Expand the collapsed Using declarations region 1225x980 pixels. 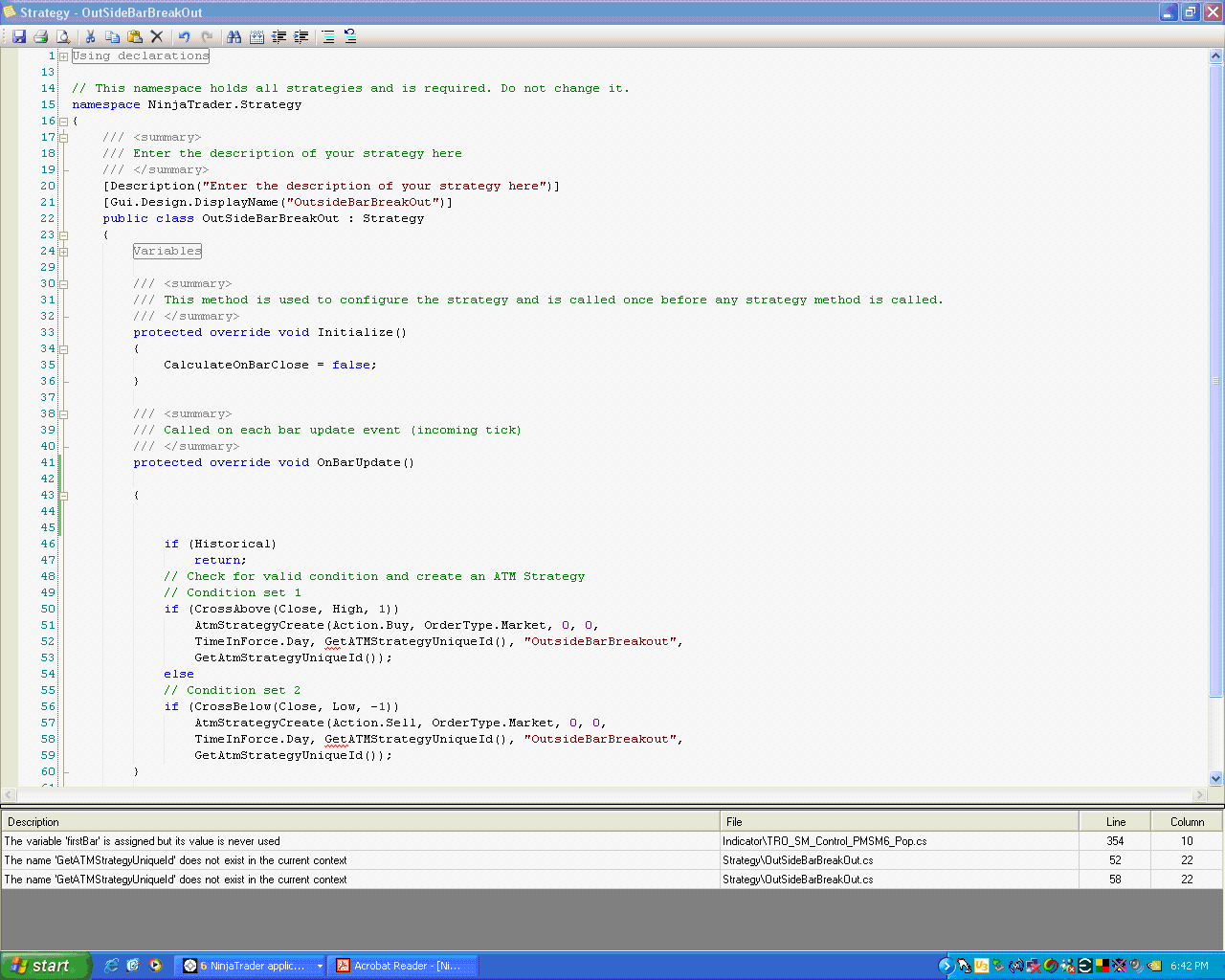point(63,56)
